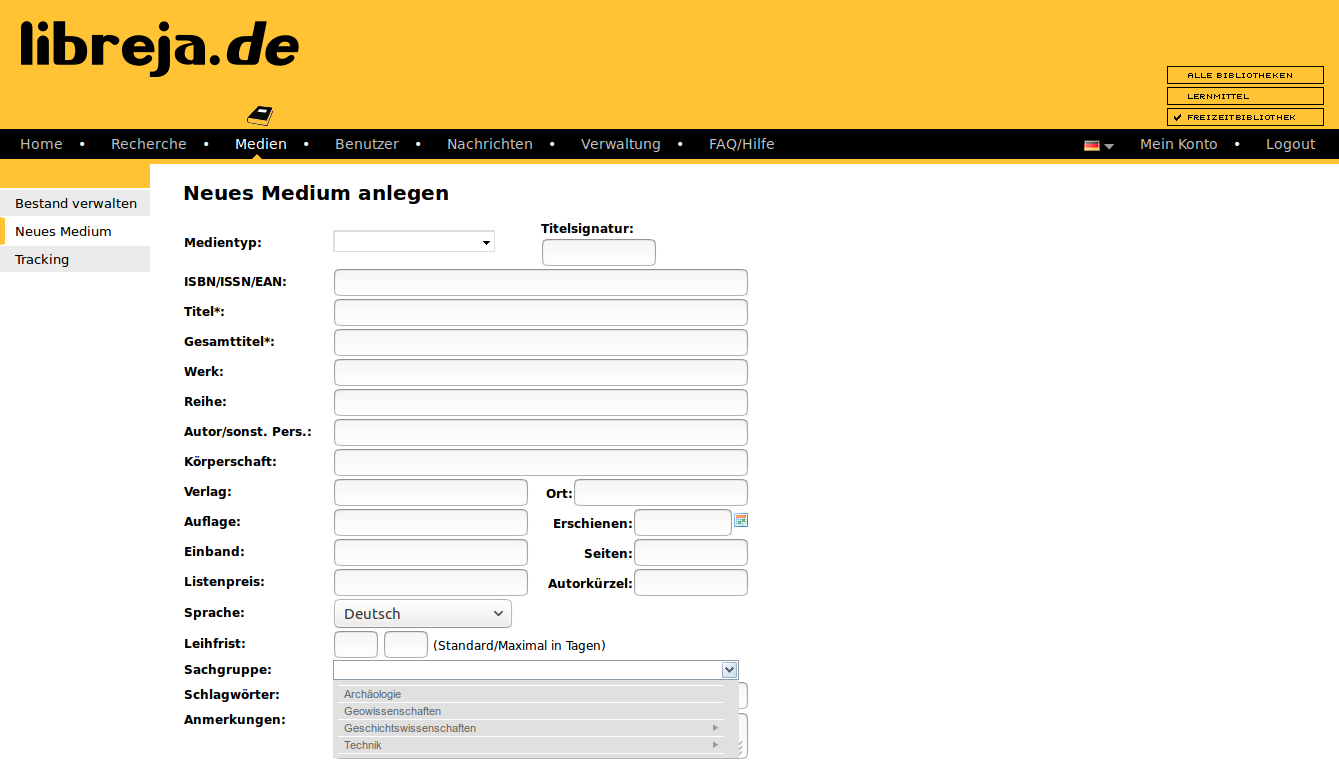Click the libreja.de logo
The height and width of the screenshot is (766, 1339).
coord(160,47)
